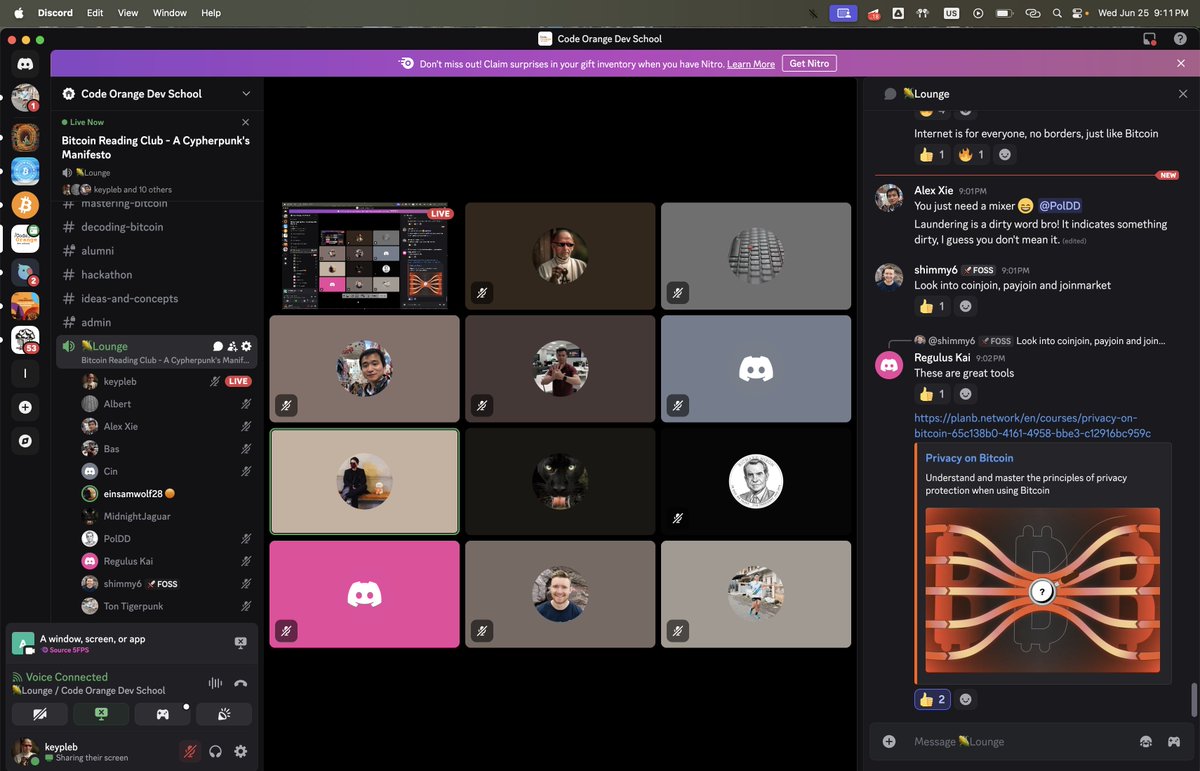Open Discord direct messages home icon
This screenshot has width=1200, height=771.
[25, 64]
